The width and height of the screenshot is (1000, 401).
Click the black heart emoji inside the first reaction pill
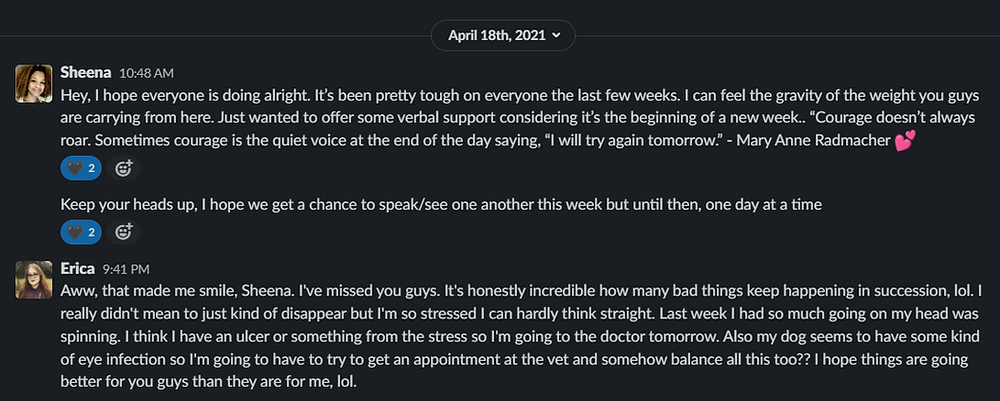(x=75, y=168)
